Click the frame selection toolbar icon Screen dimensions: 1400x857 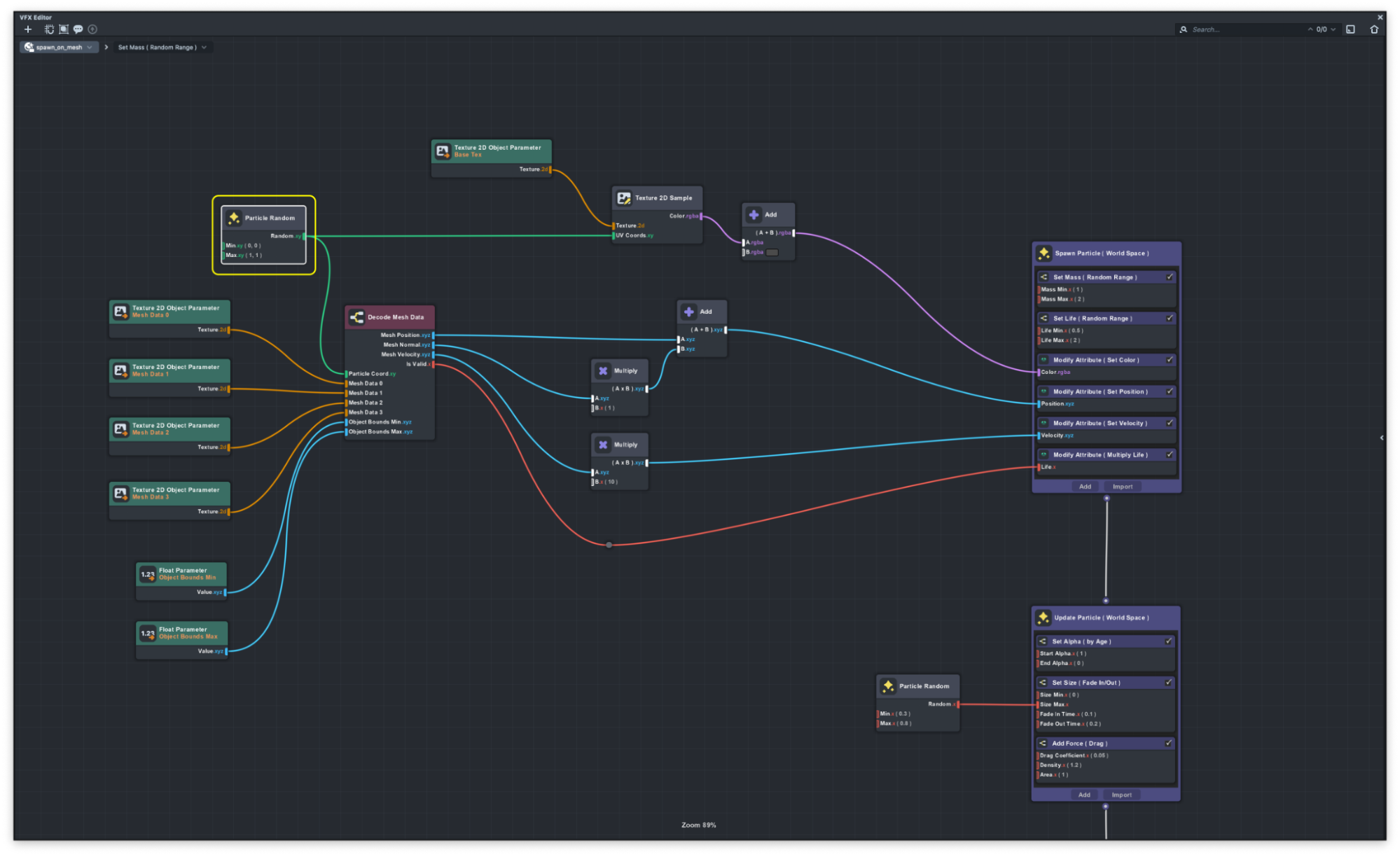coord(64,29)
